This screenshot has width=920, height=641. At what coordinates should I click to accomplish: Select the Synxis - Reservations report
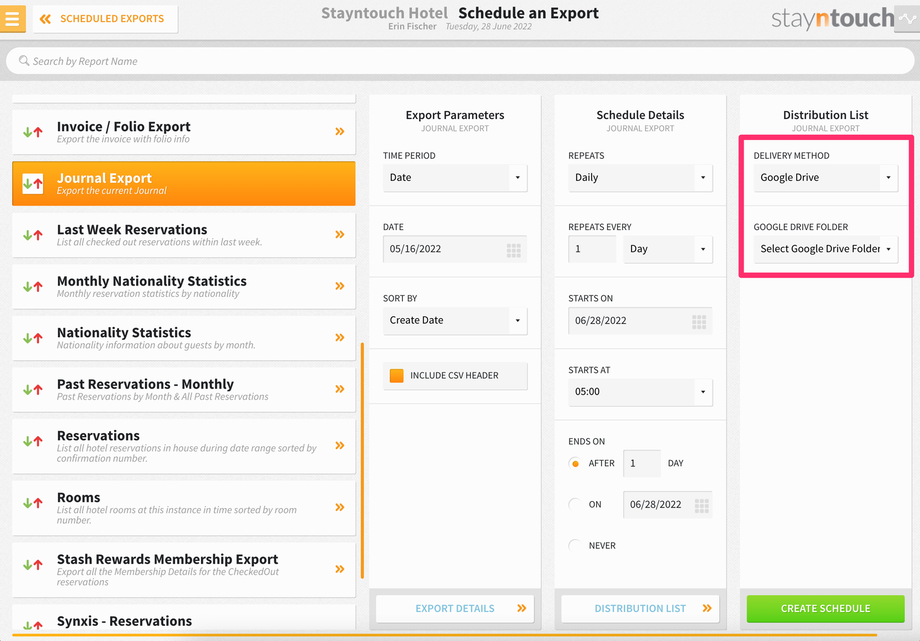click(184, 618)
